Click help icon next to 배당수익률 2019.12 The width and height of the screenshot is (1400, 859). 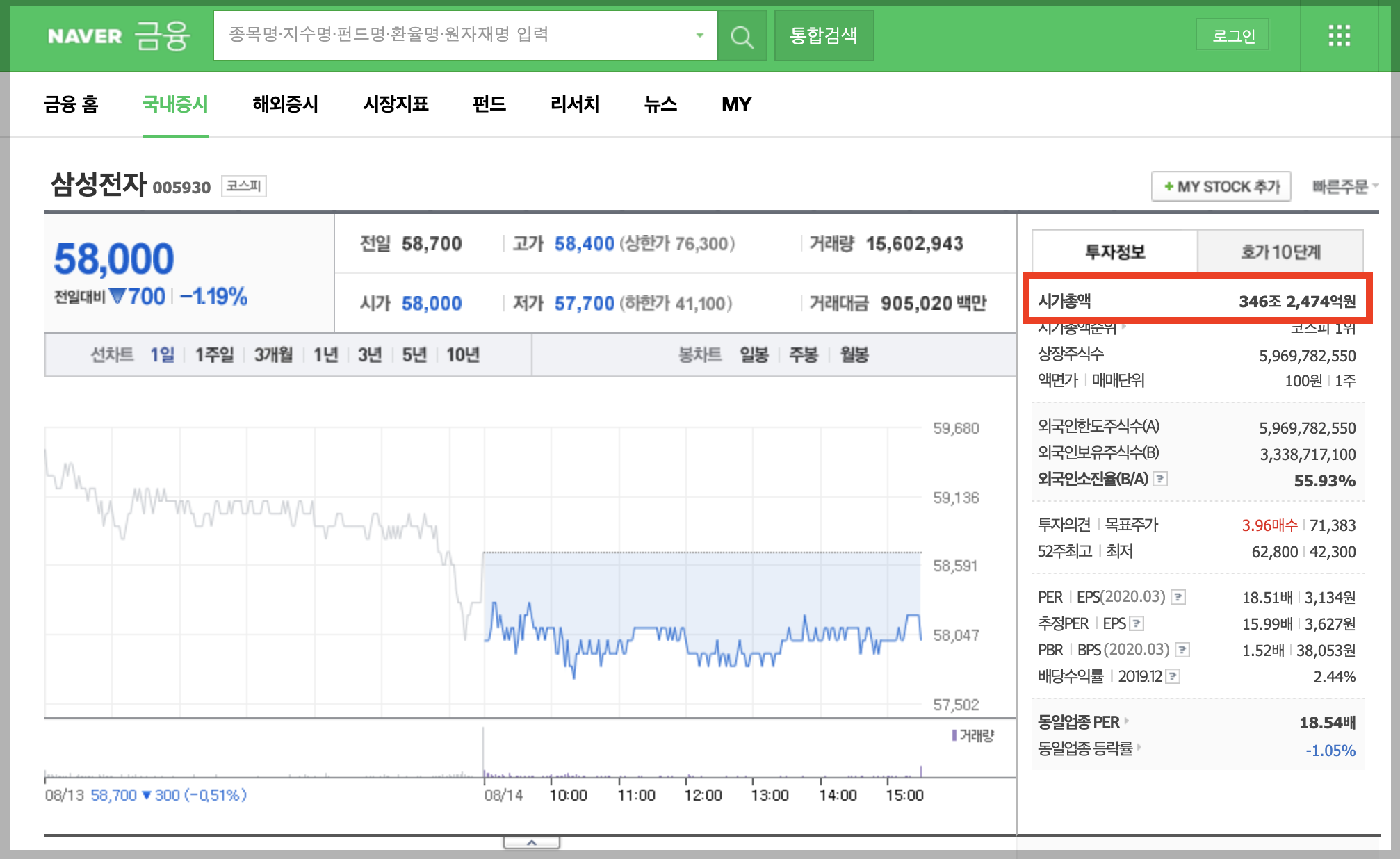click(1173, 676)
